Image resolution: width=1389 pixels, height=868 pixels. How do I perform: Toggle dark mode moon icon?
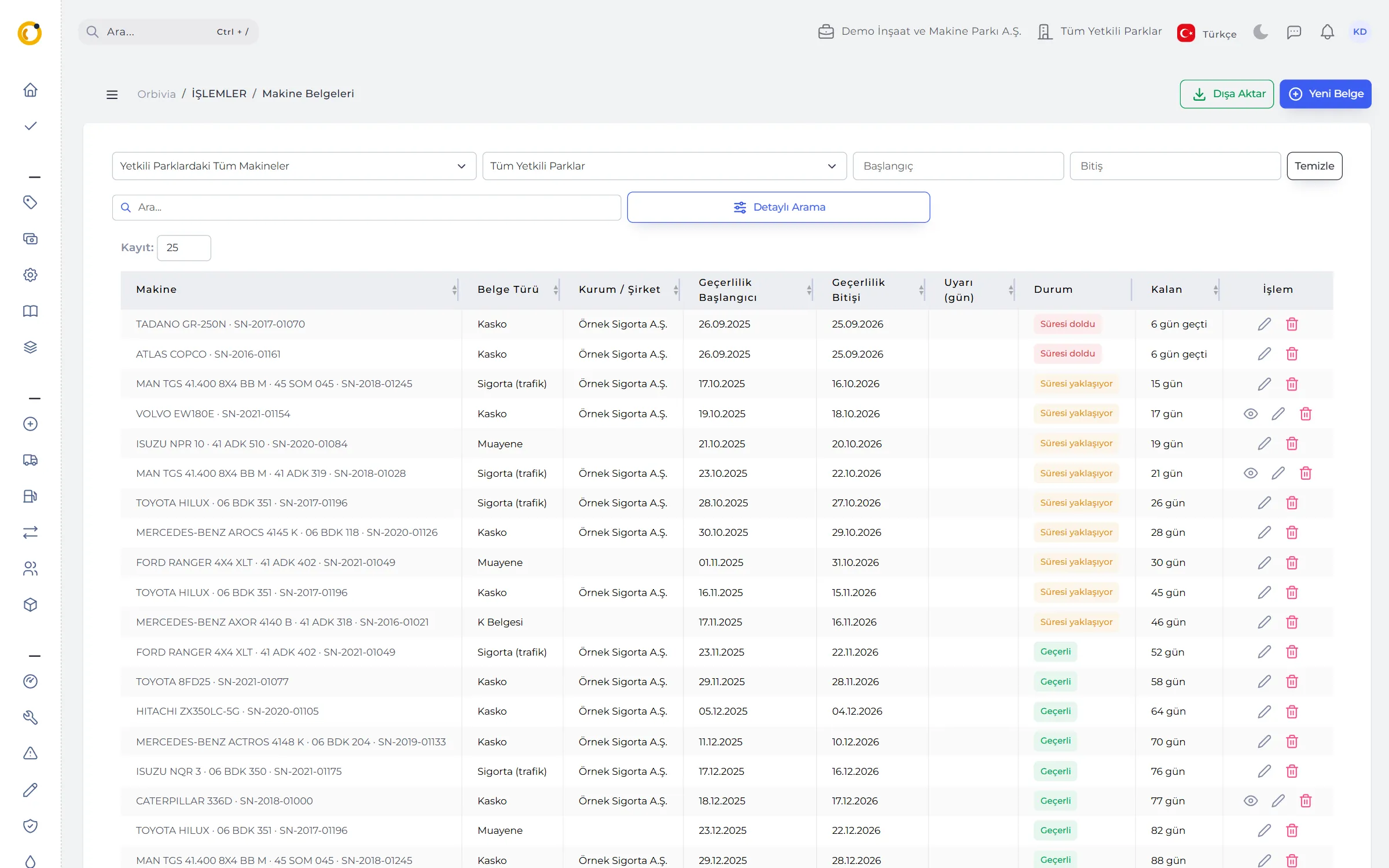point(1260,32)
